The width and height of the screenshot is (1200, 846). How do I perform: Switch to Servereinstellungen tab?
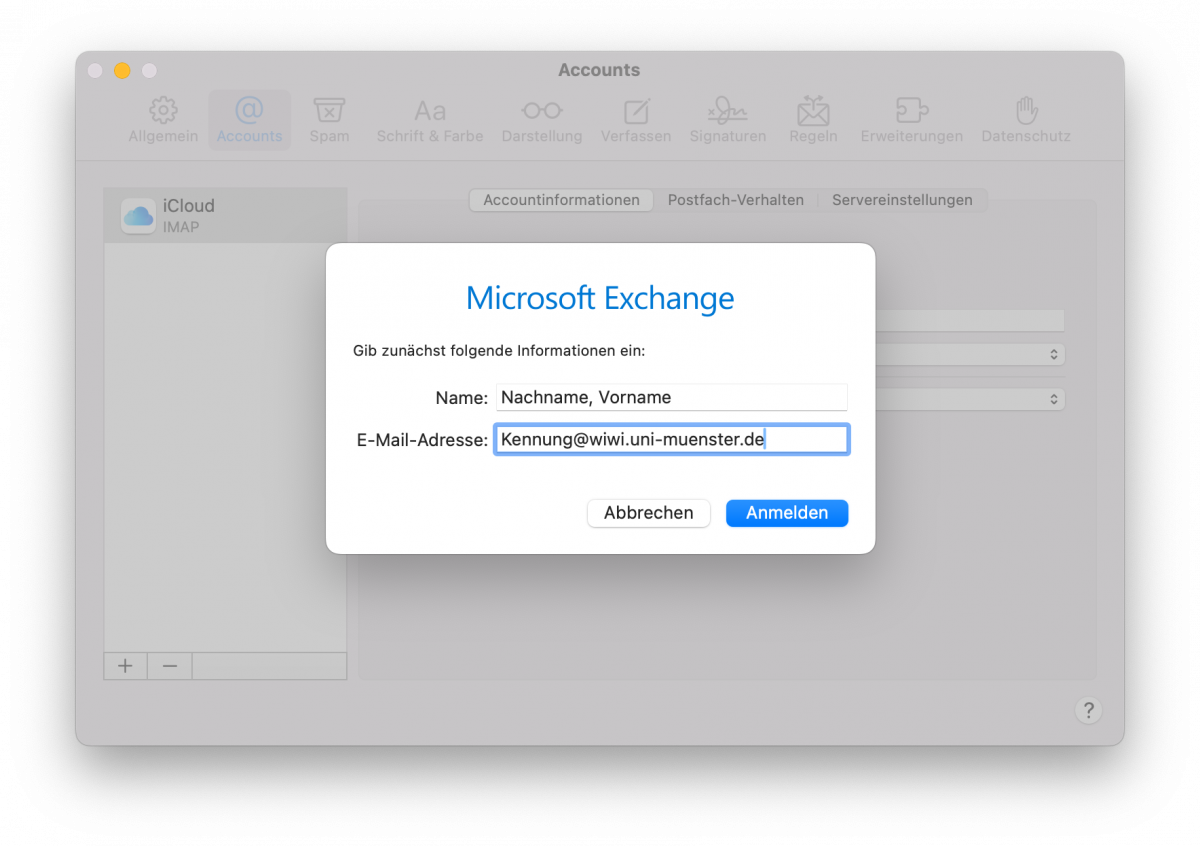coord(902,200)
